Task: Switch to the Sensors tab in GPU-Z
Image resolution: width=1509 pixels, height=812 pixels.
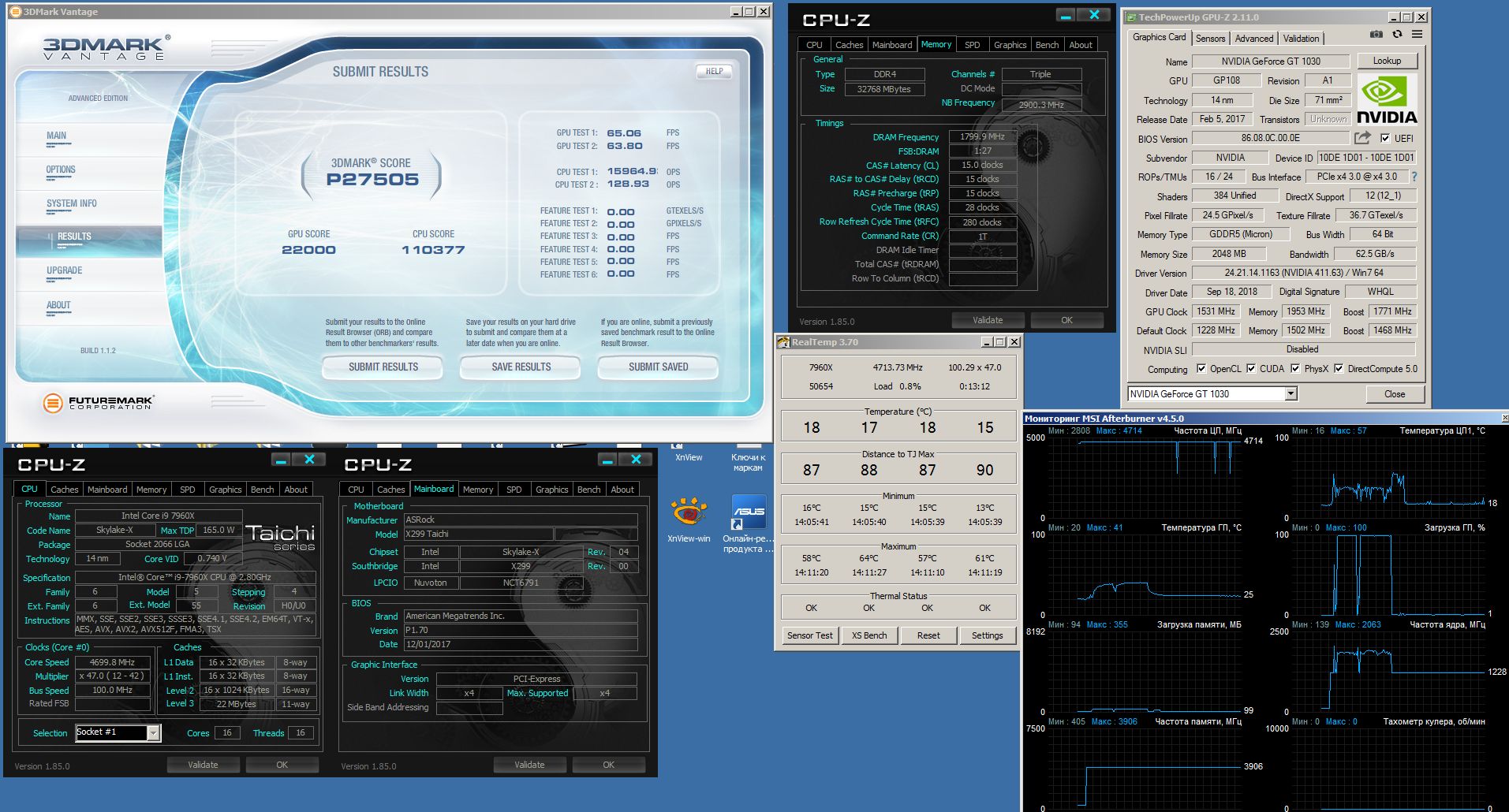Action: (1210, 39)
